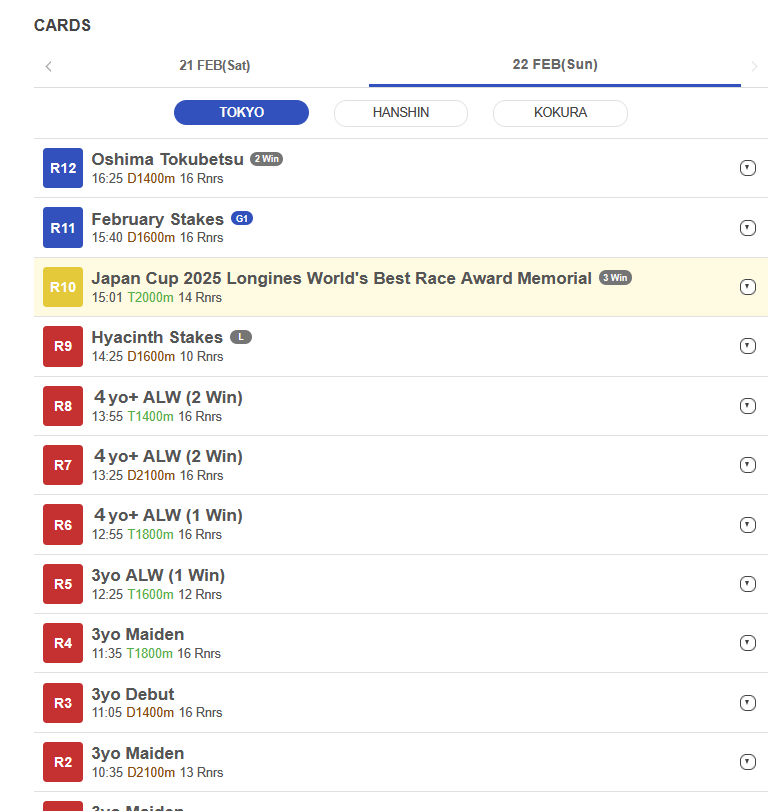Open R4 3yo Maiden race title
This screenshot has width=777, height=811.
(138, 634)
